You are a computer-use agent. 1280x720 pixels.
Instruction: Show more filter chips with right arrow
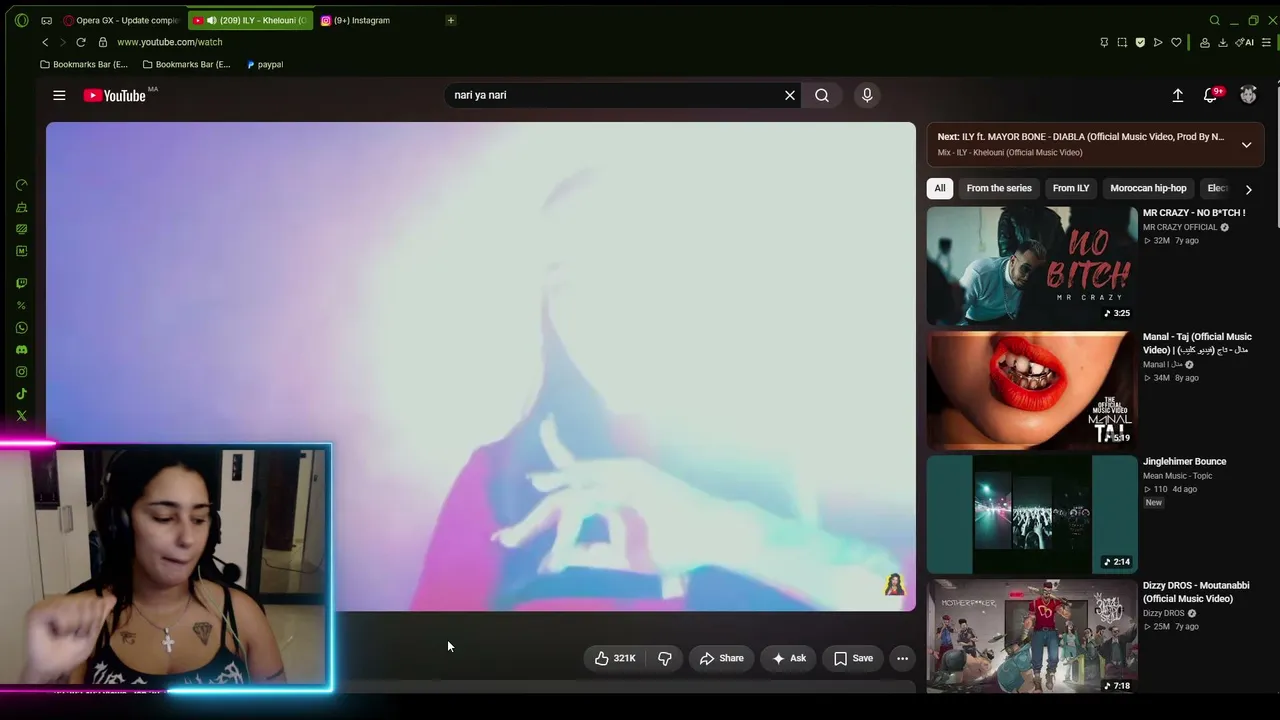[x=1248, y=189]
